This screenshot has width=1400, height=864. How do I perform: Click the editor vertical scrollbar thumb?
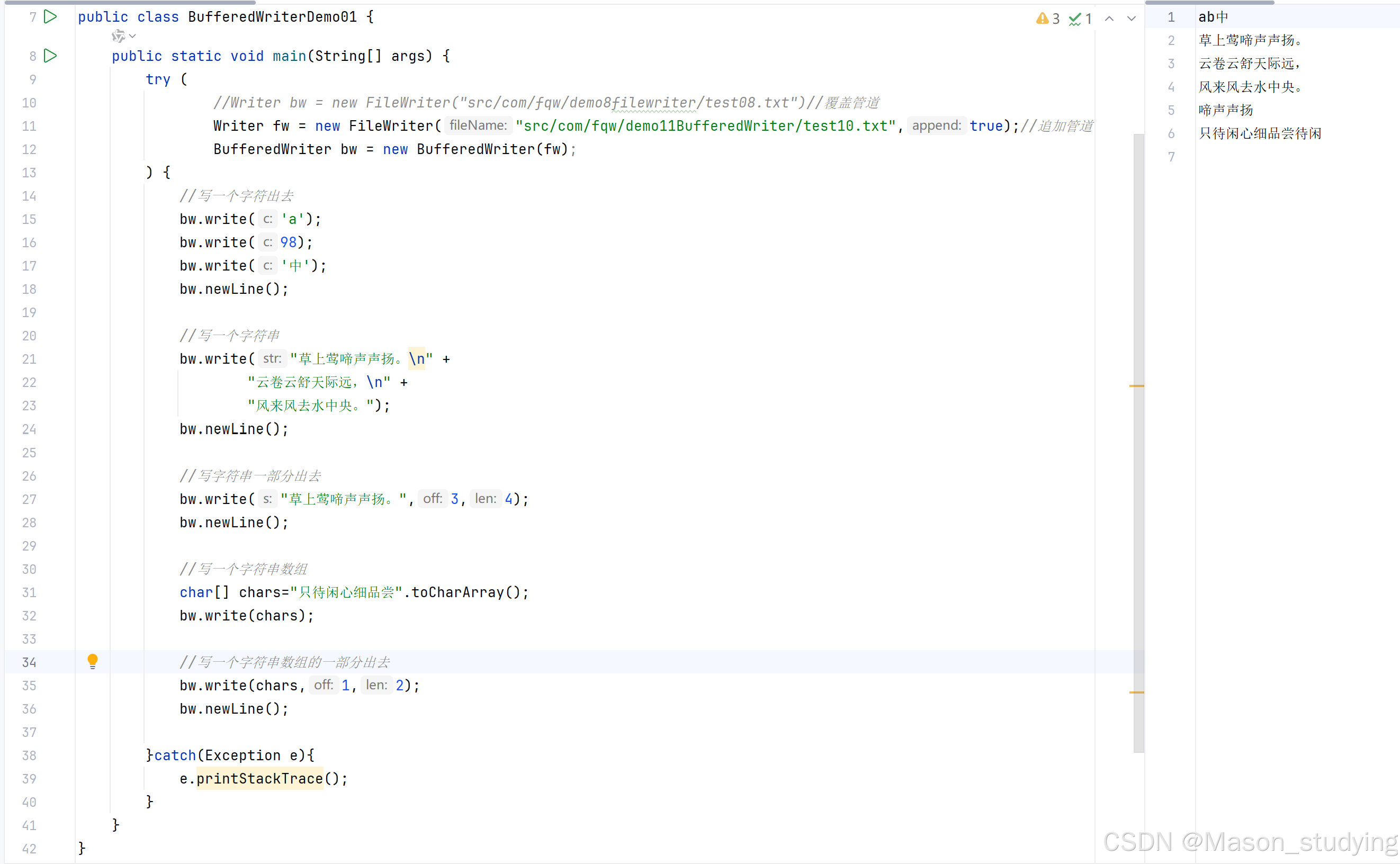pyautogui.click(x=1138, y=457)
